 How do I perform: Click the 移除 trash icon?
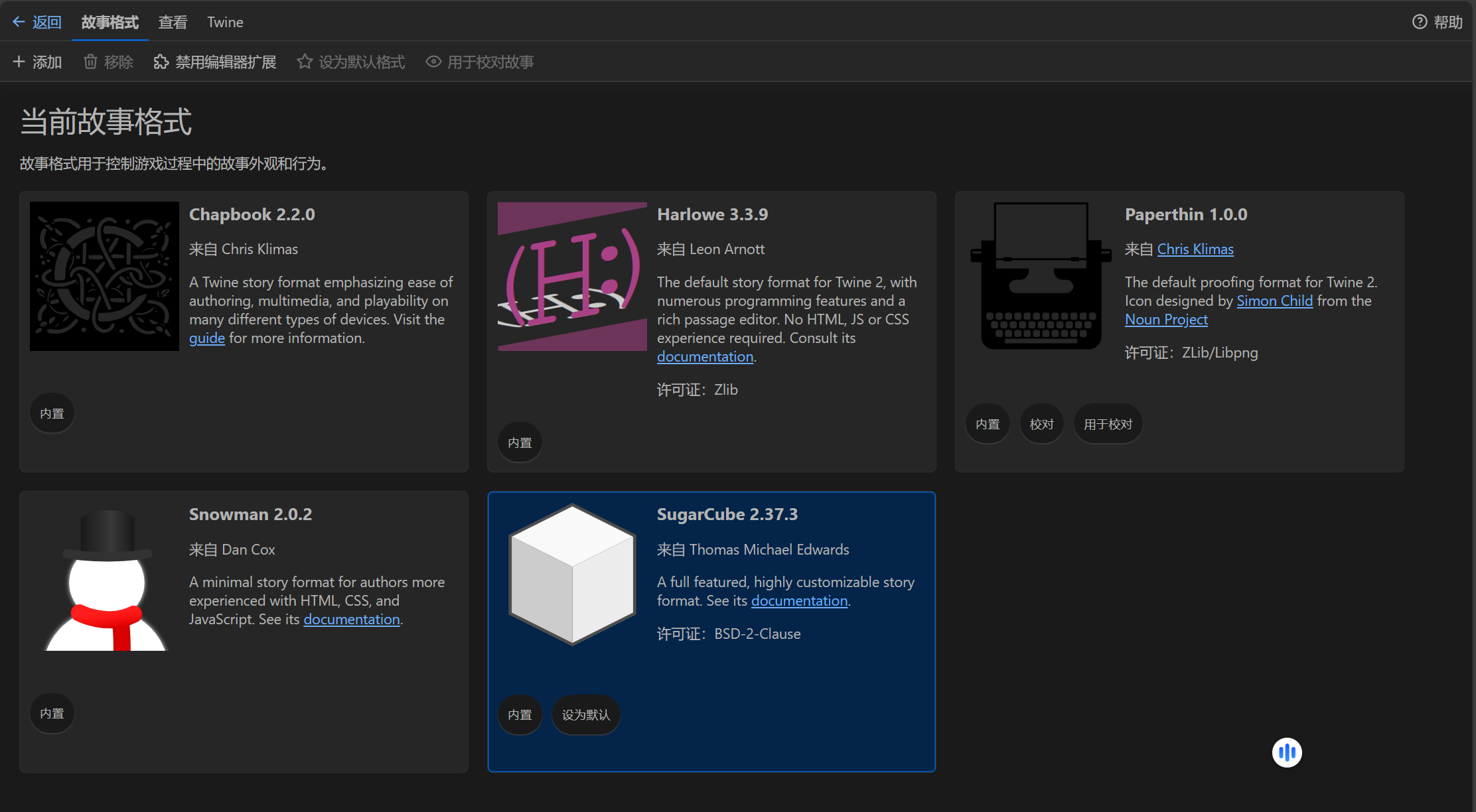[90, 62]
